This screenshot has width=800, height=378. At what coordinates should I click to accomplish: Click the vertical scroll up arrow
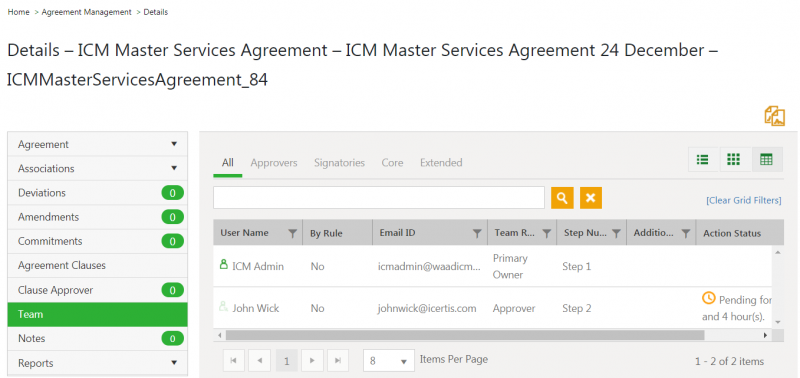coord(778,253)
